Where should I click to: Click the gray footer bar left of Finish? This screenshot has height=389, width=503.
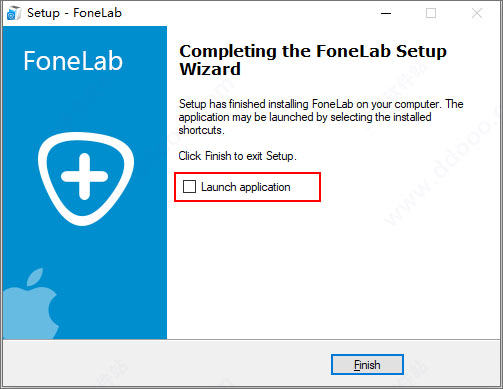tap(167, 363)
